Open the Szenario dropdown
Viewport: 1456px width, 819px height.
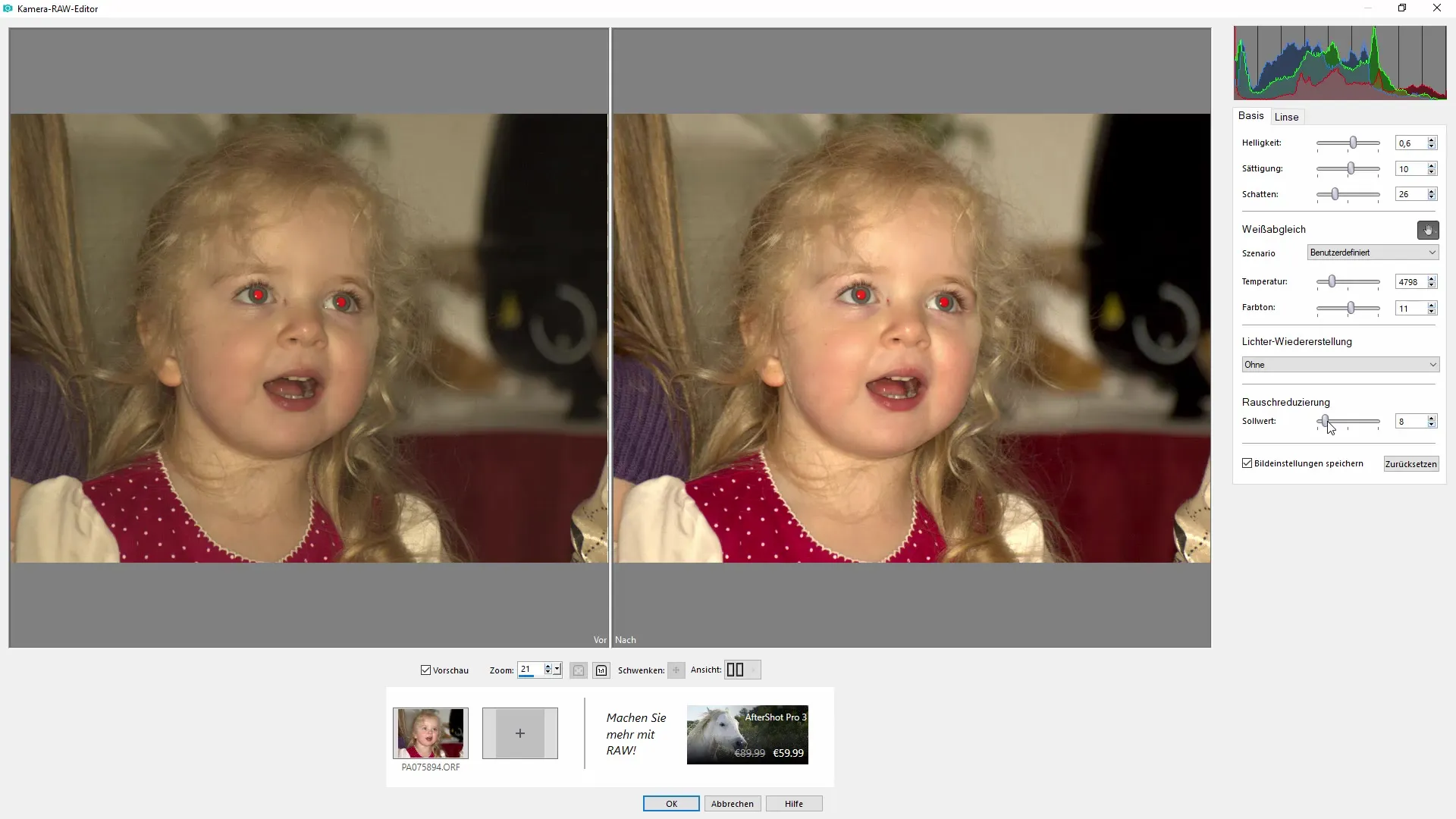click(1373, 253)
